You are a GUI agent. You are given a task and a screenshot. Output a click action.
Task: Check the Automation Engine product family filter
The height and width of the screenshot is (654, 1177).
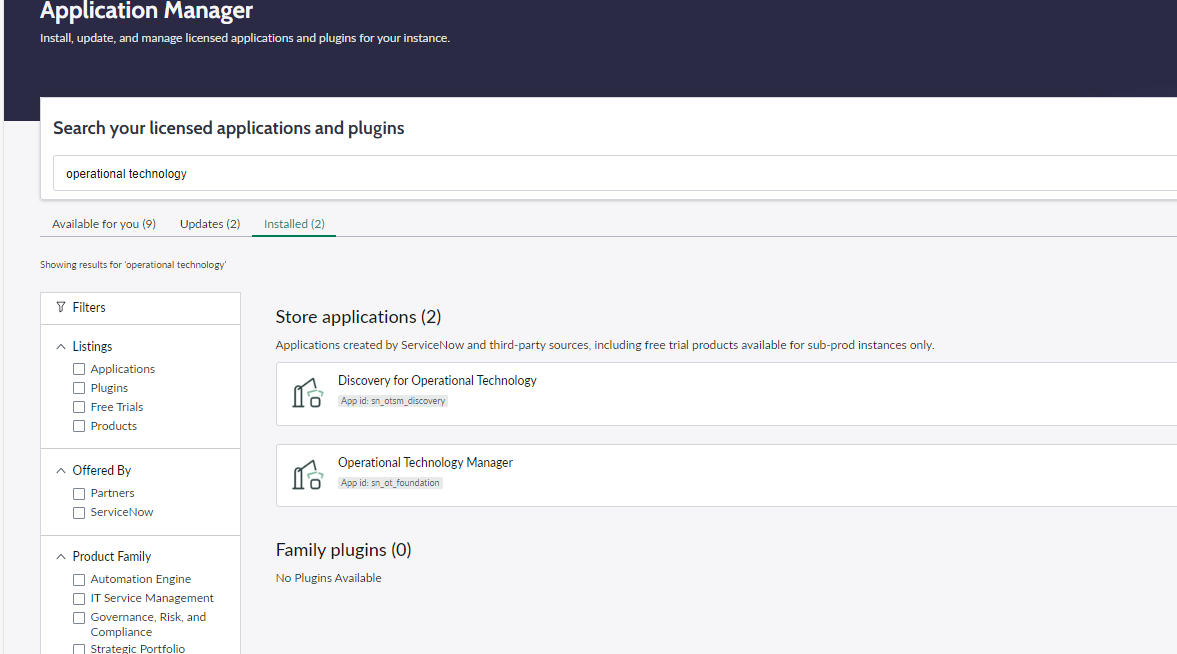point(78,579)
